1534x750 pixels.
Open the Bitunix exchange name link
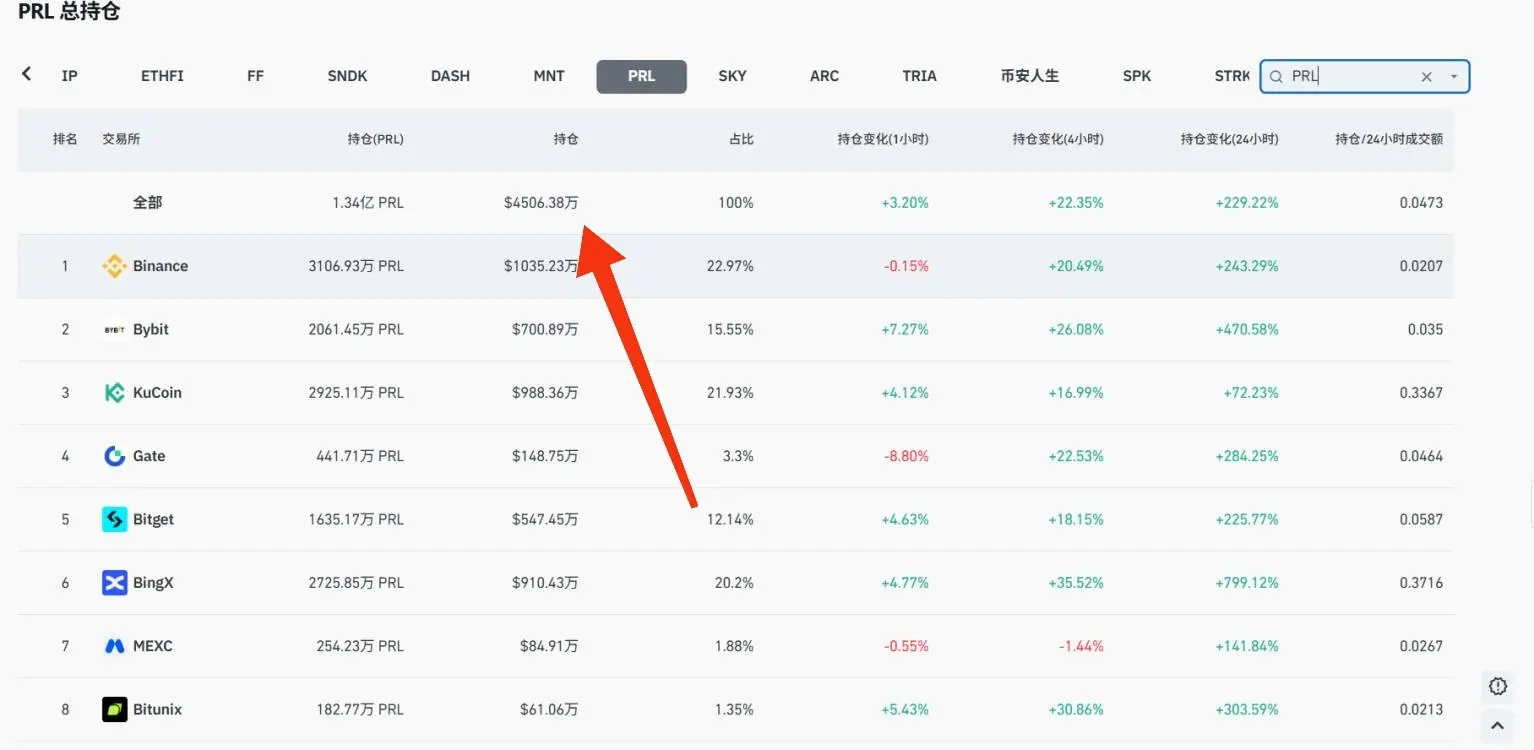(158, 710)
